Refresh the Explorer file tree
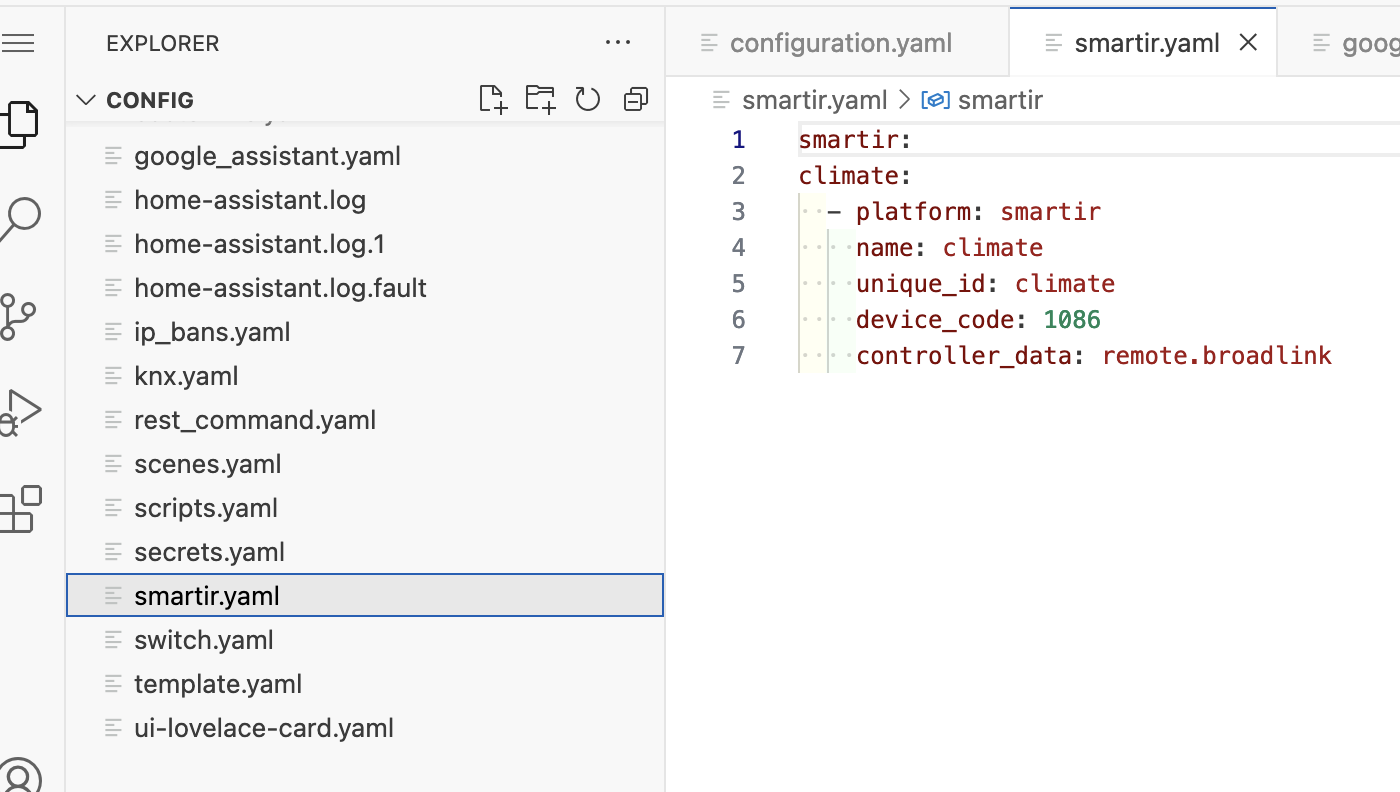The height and width of the screenshot is (792, 1400). (588, 99)
